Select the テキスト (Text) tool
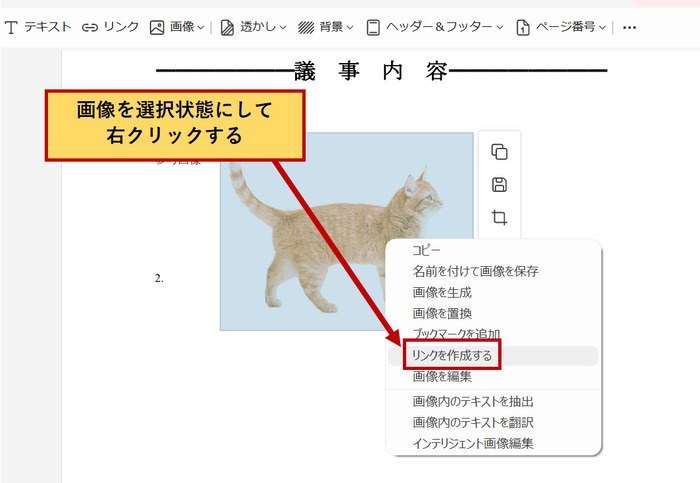This screenshot has width=700, height=483. [38, 27]
